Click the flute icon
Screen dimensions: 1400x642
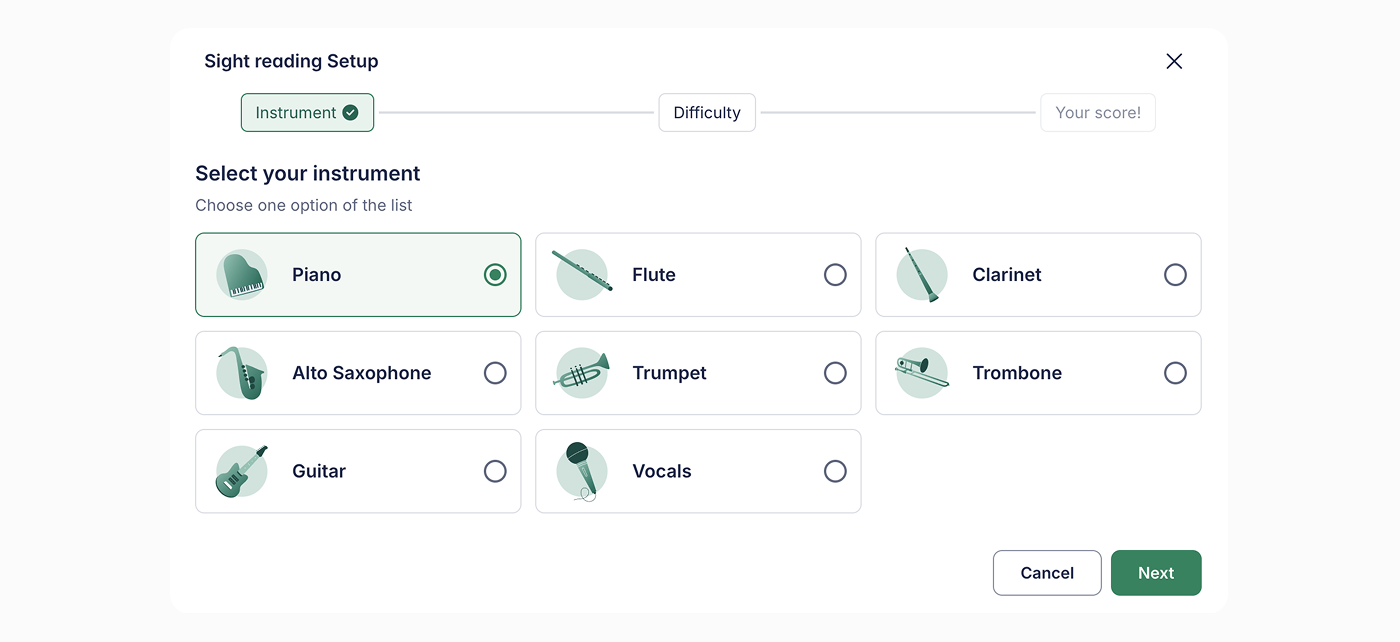coord(581,274)
